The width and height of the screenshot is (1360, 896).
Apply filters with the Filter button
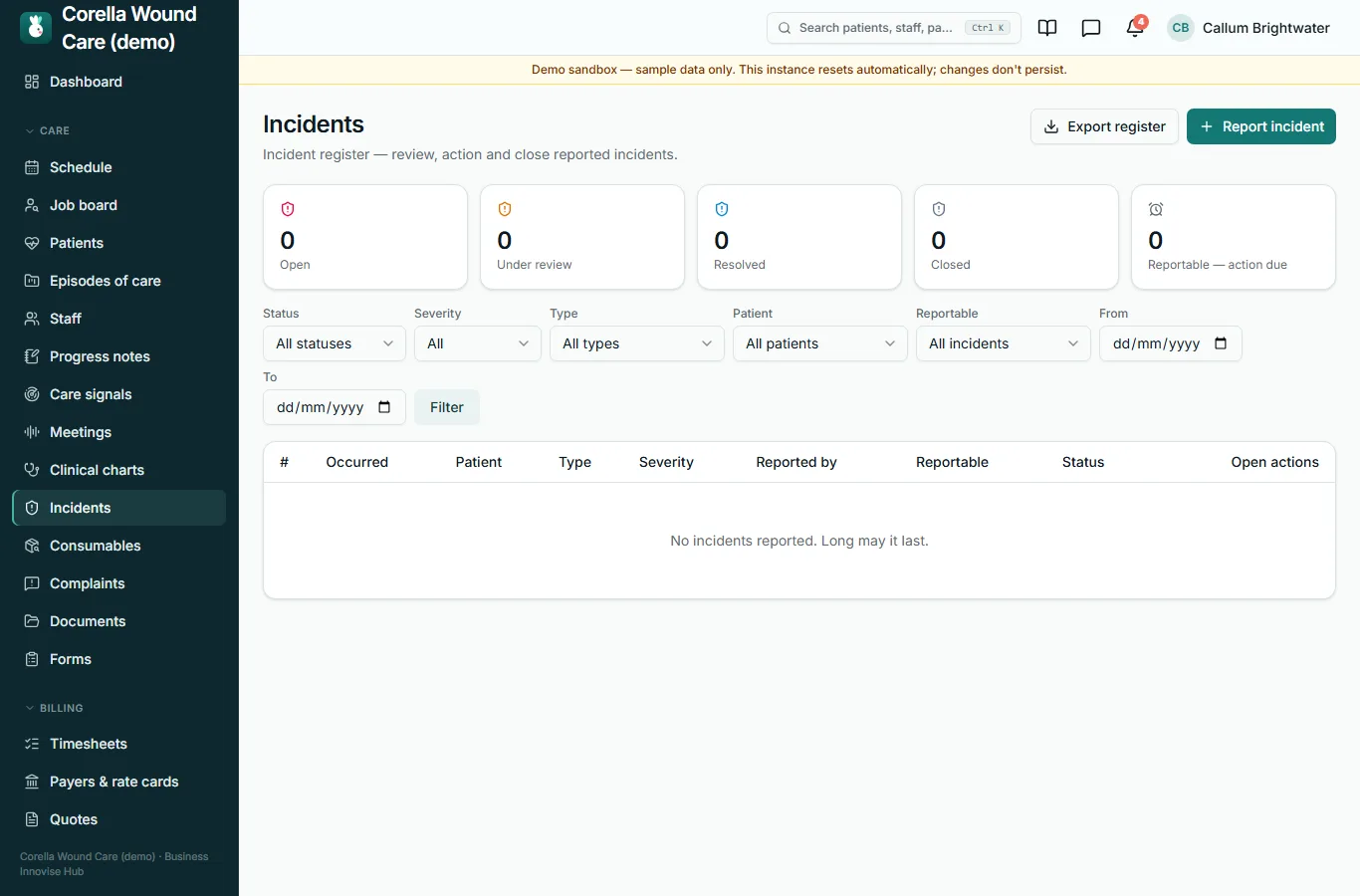point(447,407)
